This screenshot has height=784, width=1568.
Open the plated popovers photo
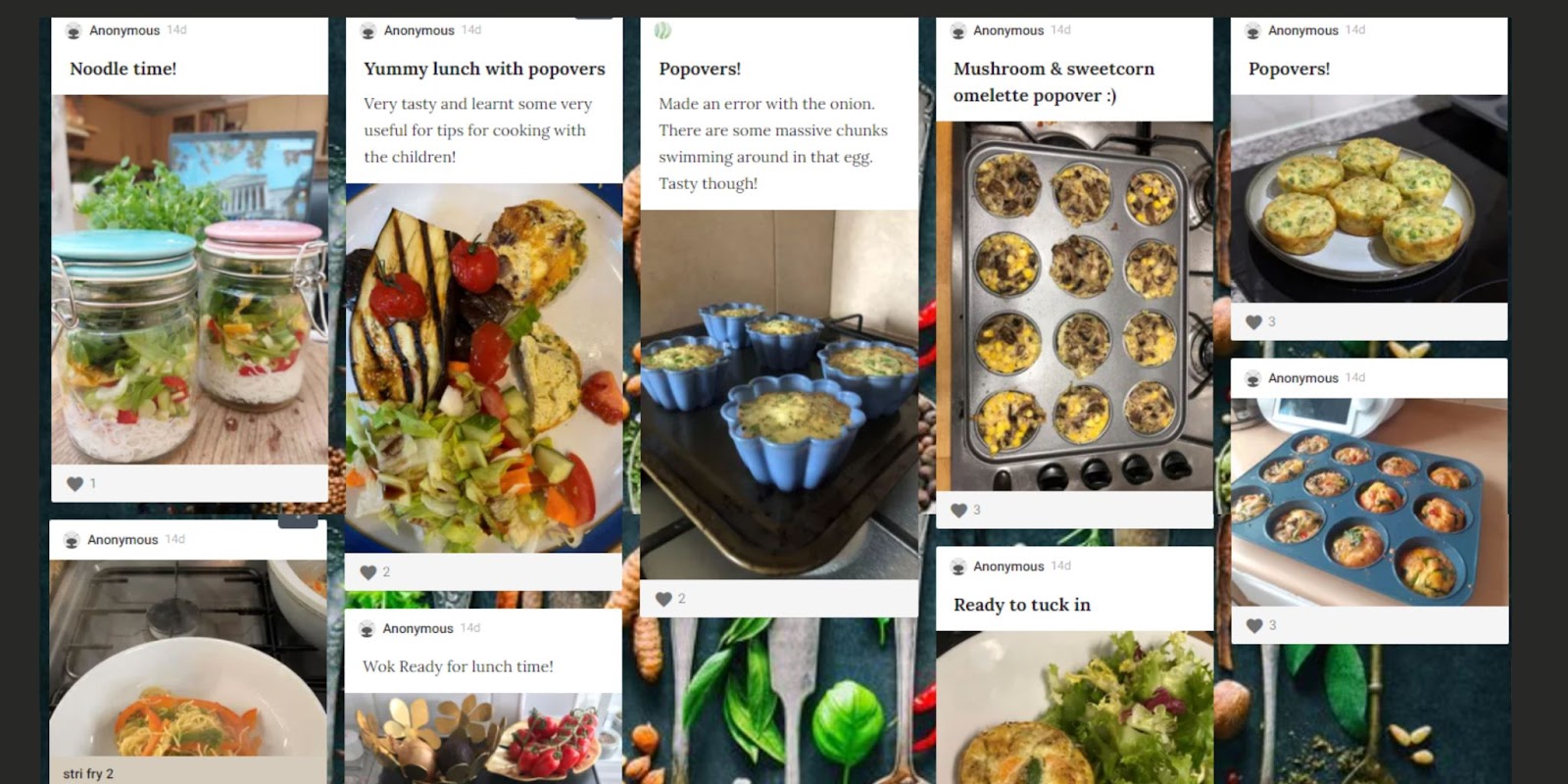click(1369, 198)
